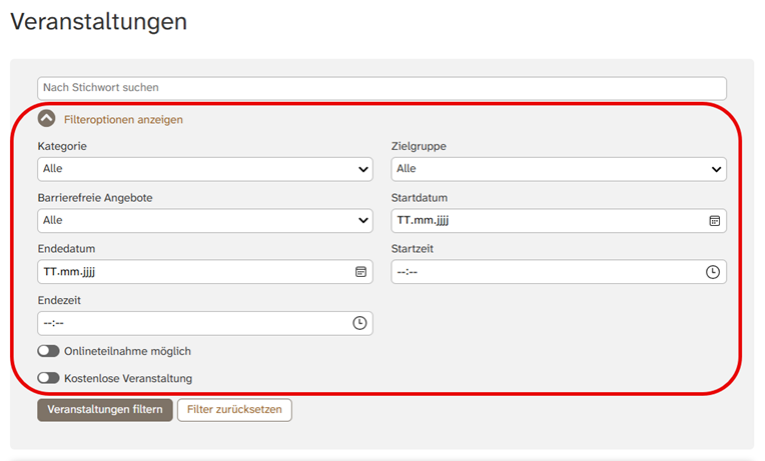Click the Startzeit --:-- time text
765x461 pixels.
[407, 272]
